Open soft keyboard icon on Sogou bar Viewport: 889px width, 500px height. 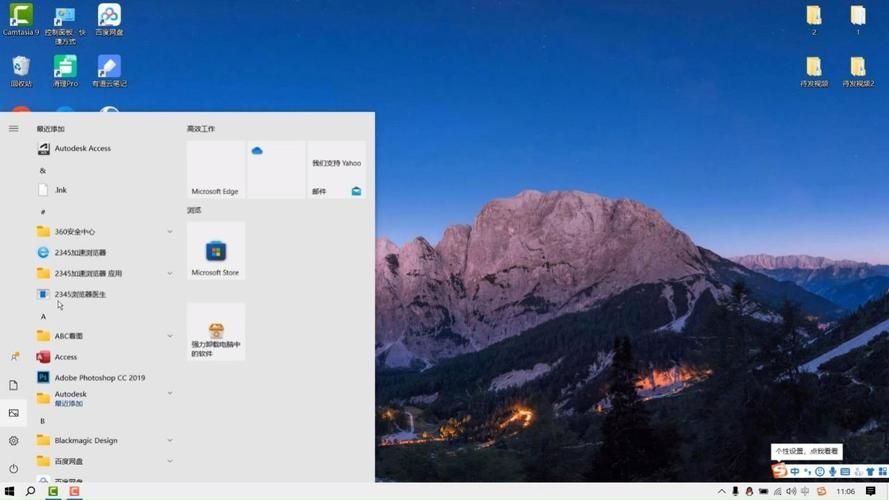(x=845, y=471)
